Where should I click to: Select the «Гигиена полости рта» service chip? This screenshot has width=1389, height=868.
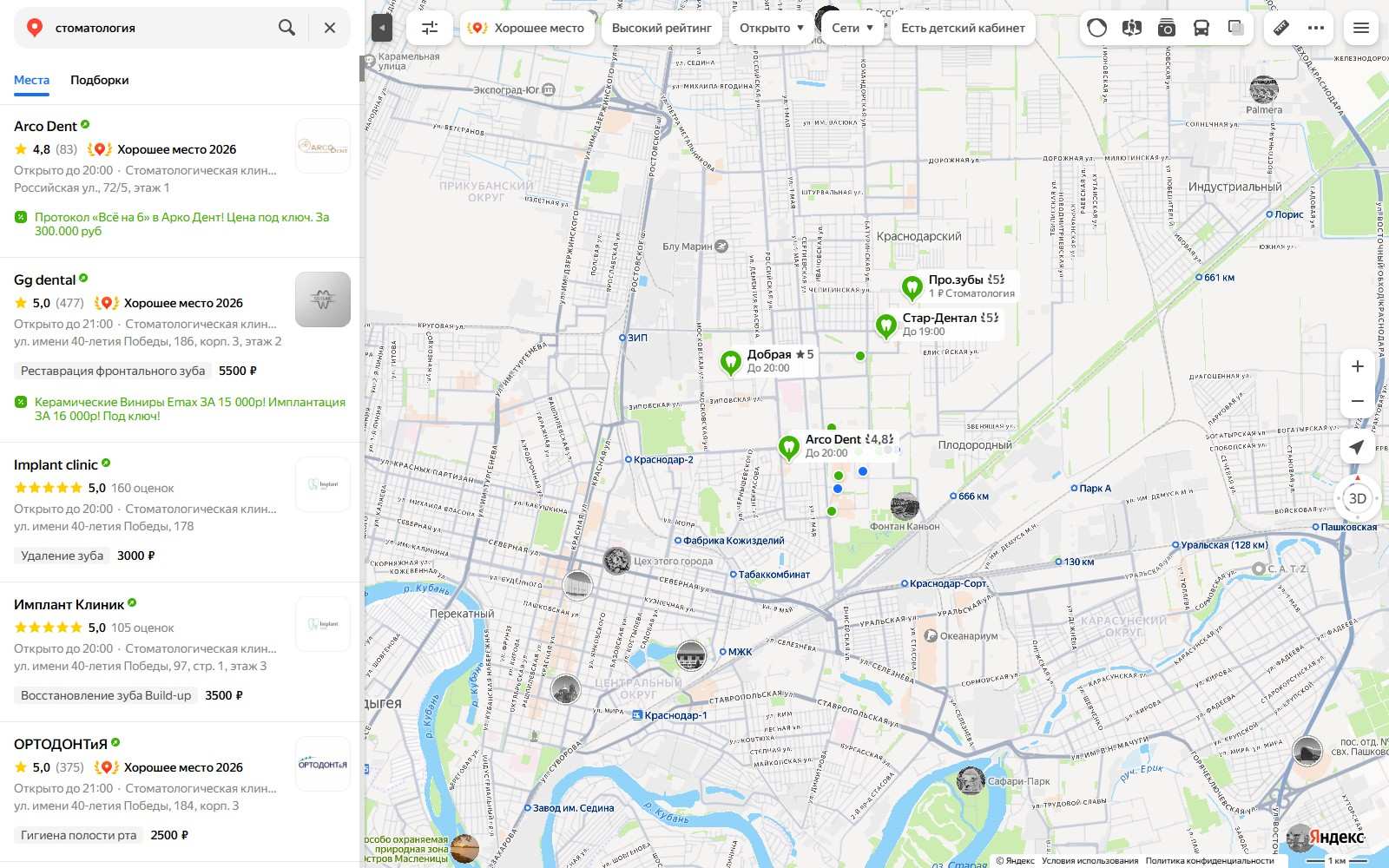coord(78,835)
